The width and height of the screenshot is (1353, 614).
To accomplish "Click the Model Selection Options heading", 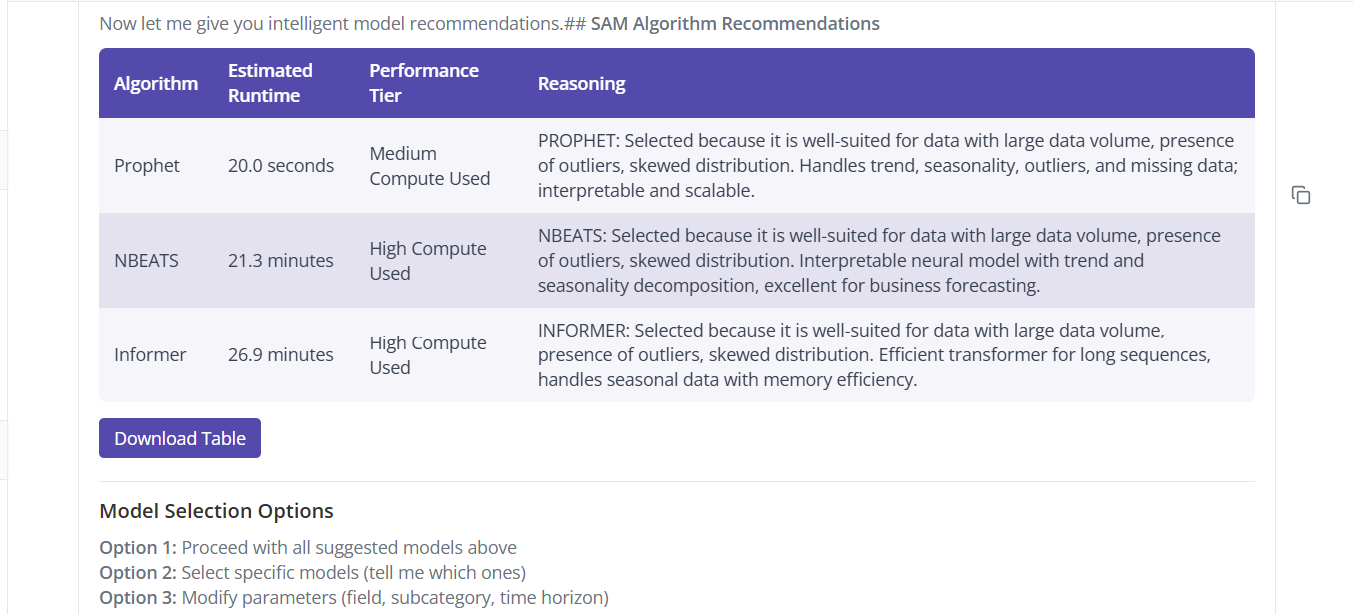I will point(216,511).
